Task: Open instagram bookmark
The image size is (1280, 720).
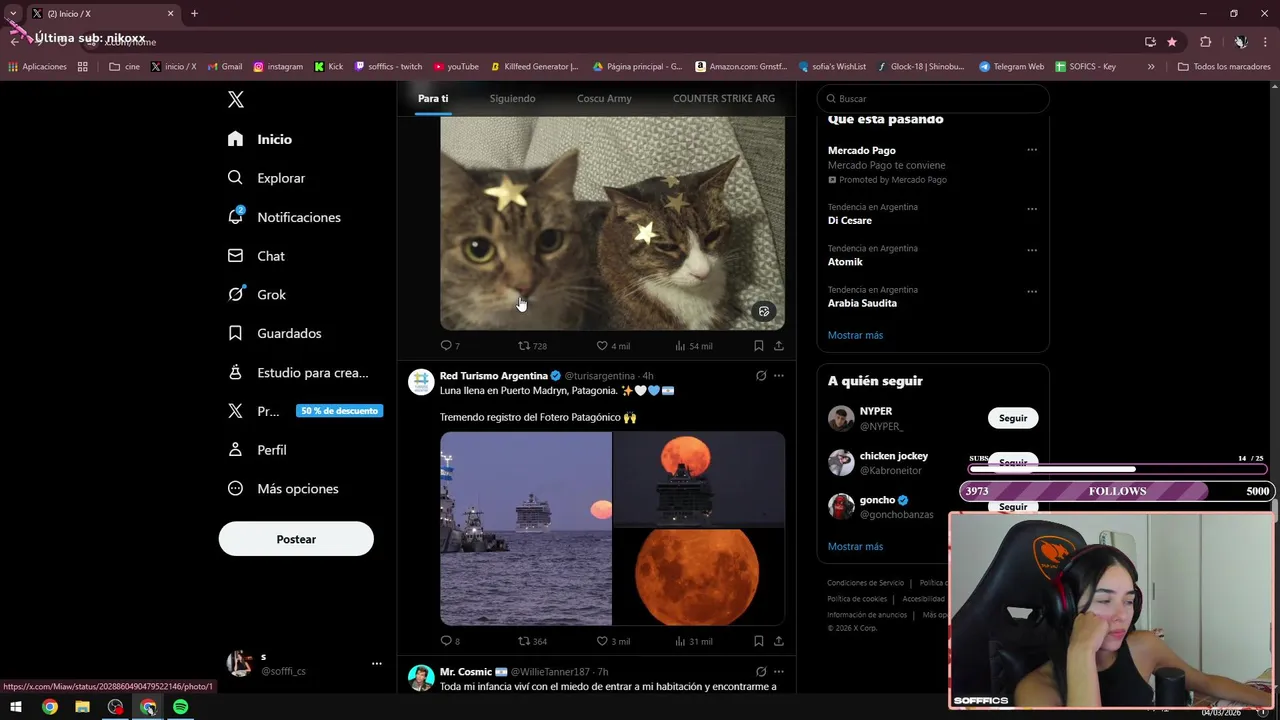Action: coord(278,67)
